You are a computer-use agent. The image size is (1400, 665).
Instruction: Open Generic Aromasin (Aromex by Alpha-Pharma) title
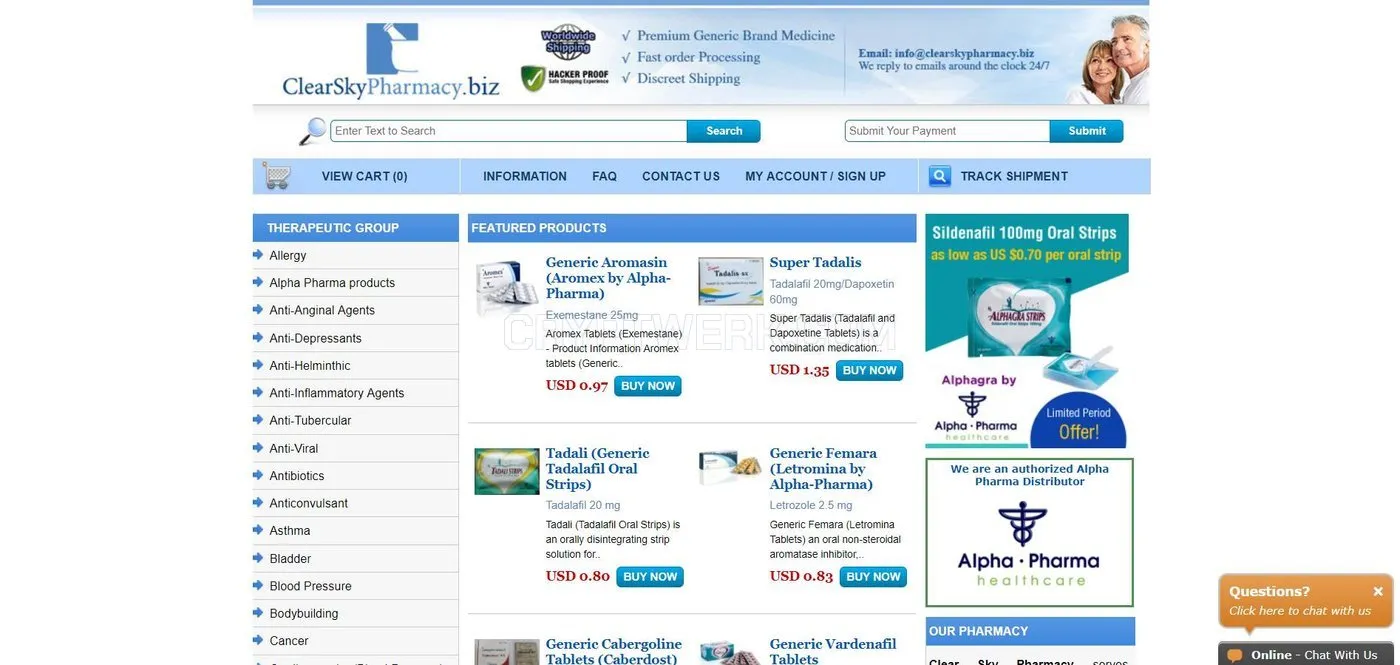coord(608,278)
